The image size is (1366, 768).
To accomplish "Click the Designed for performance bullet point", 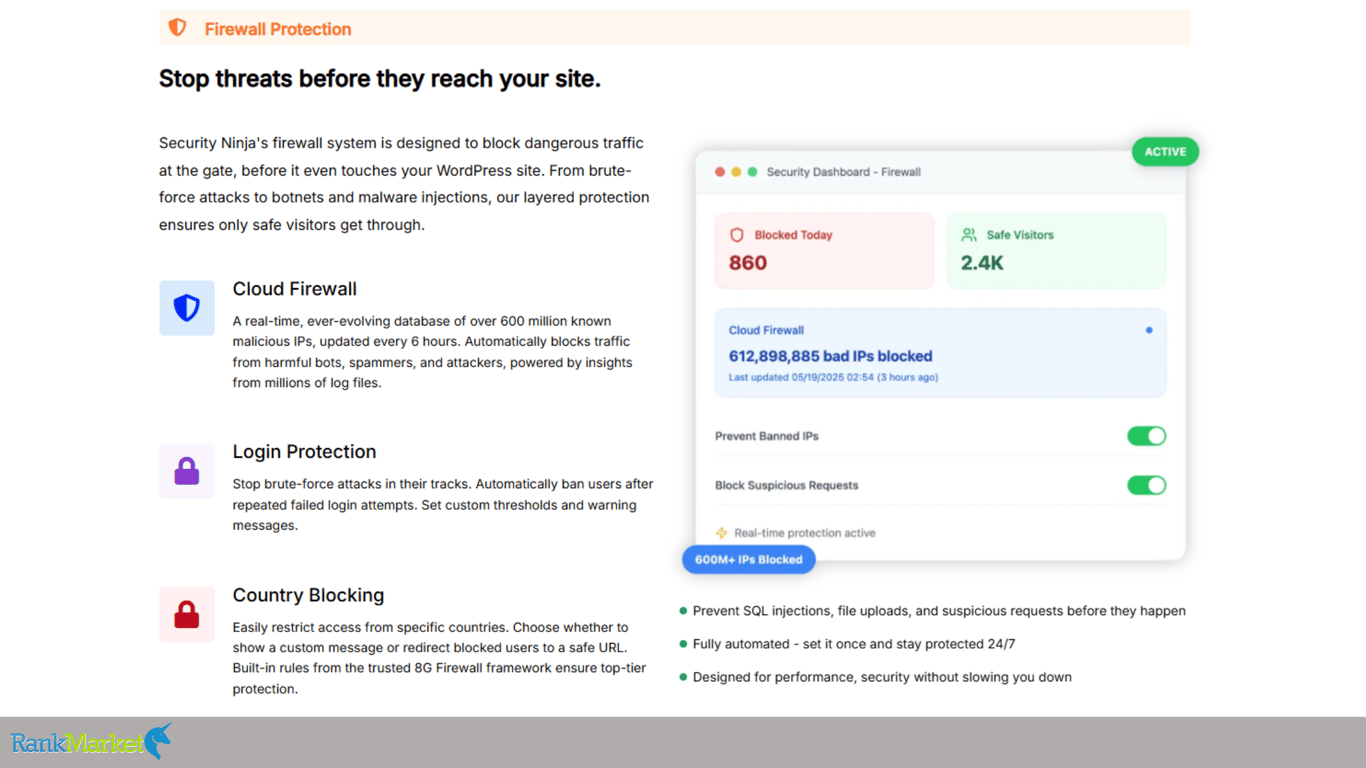I will [x=882, y=677].
